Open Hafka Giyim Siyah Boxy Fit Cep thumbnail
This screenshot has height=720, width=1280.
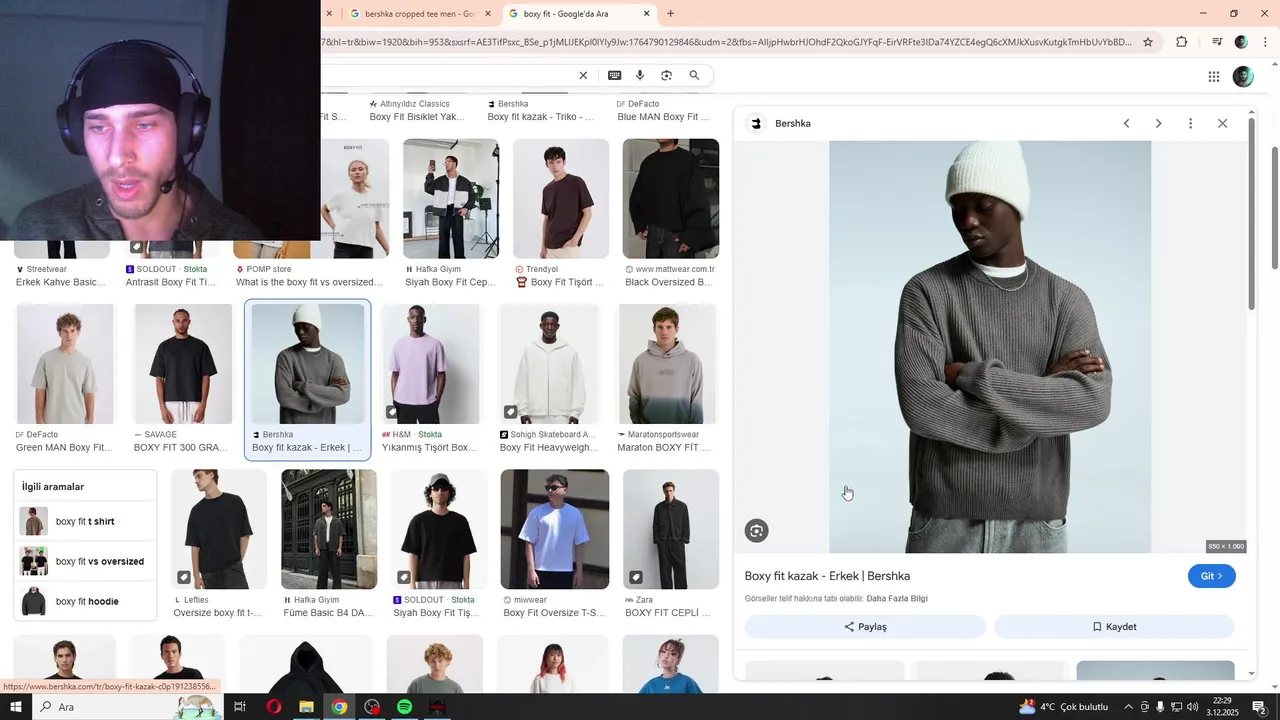[451, 198]
